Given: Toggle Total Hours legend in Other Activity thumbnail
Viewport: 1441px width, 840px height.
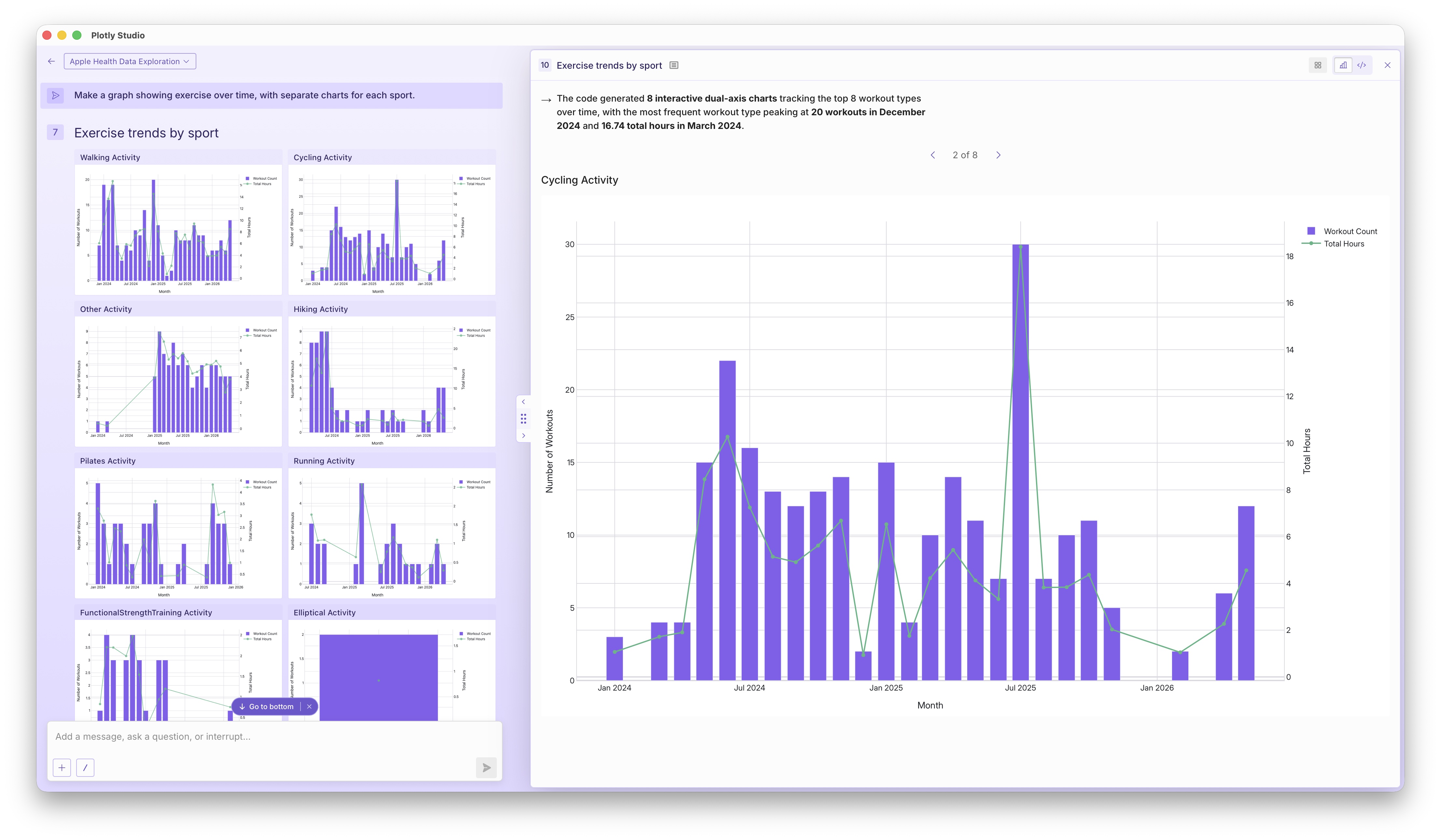Looking at the screenshot, I should click(x=258, y=336).
